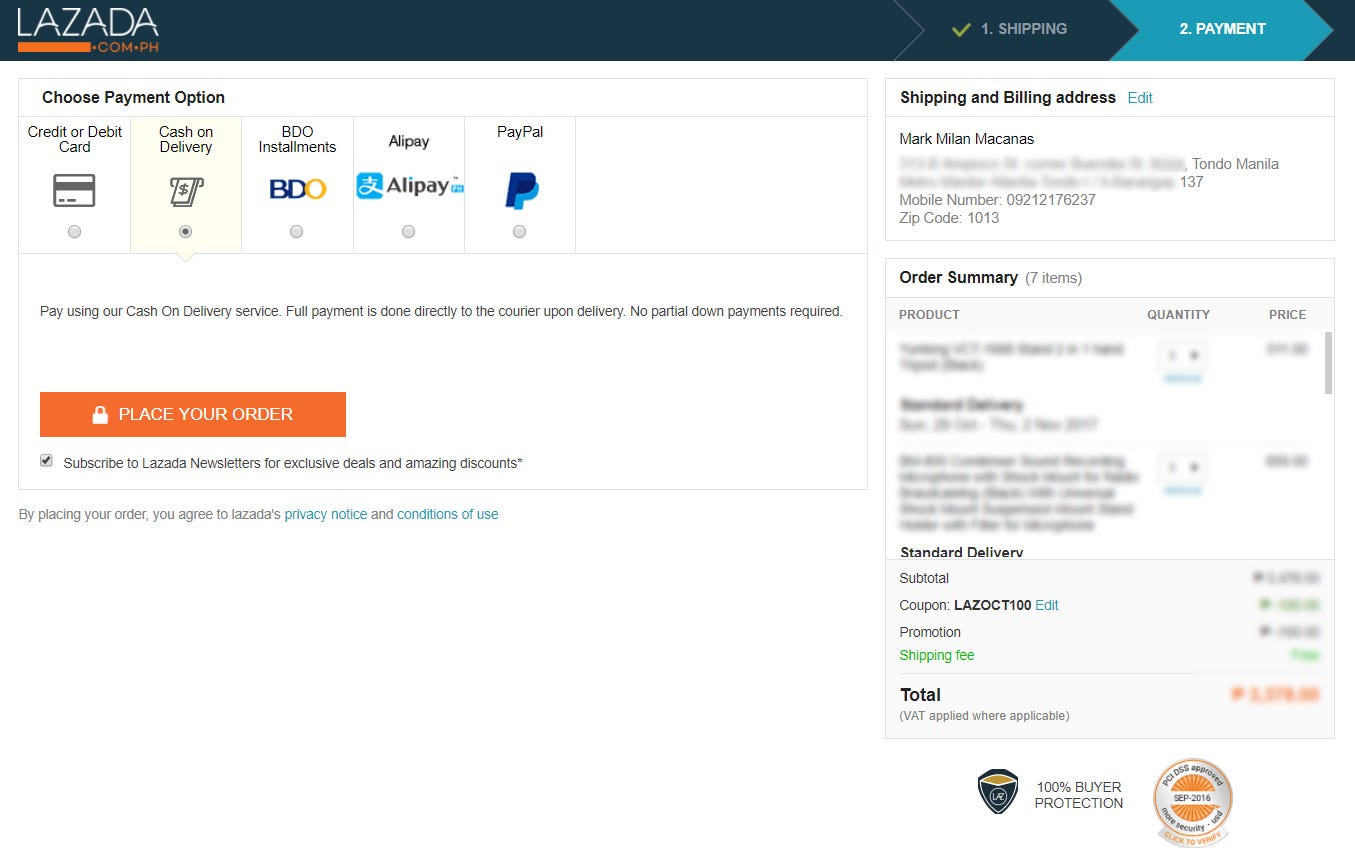1355x862 pixels.
Task: Click the 100% Buyer Protection text
Action: pos(1079,795)
